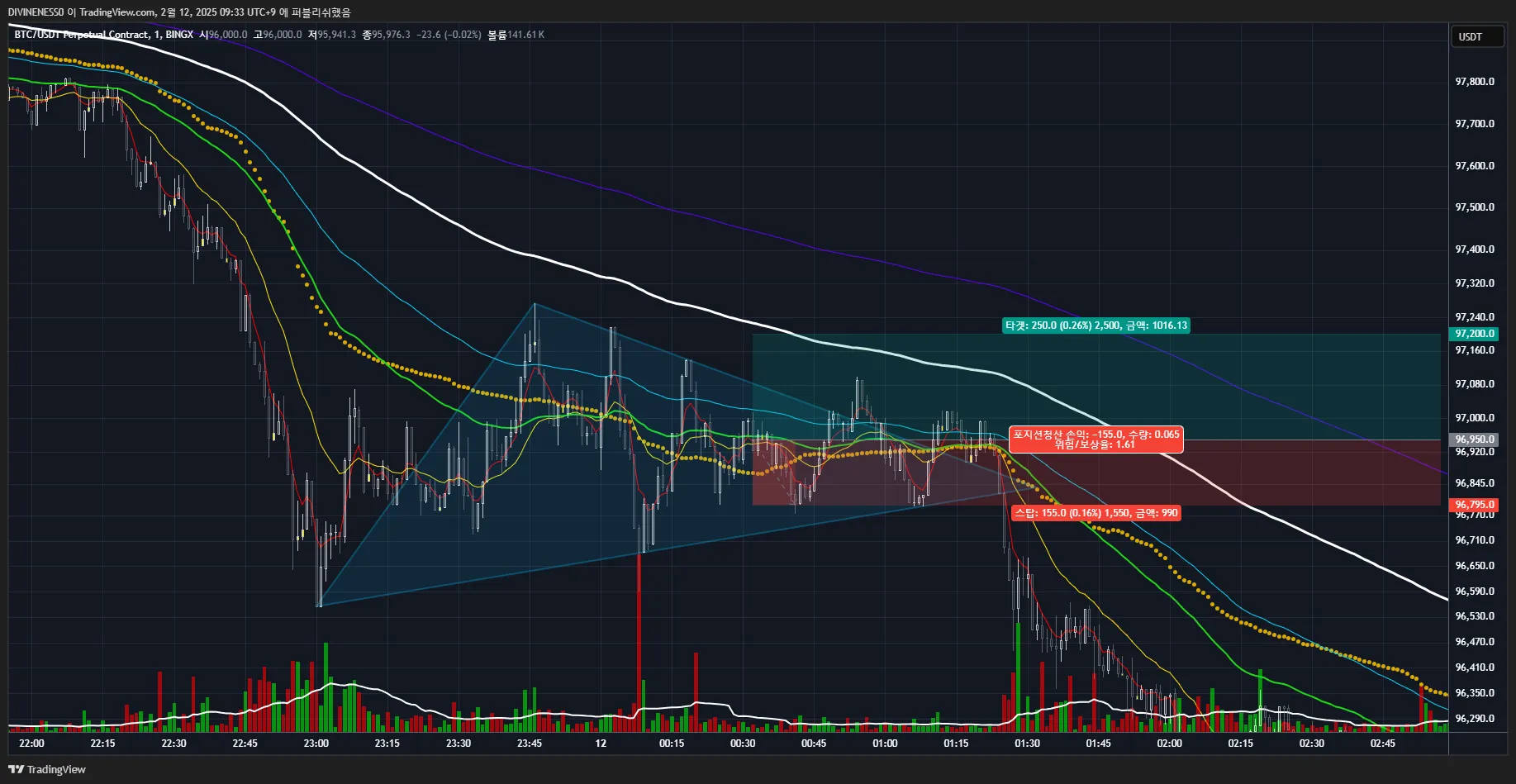This screenshot has width=1516, height=784.
Task: Click the 볼륨 141.61K volume value
Action: point(516,35)
